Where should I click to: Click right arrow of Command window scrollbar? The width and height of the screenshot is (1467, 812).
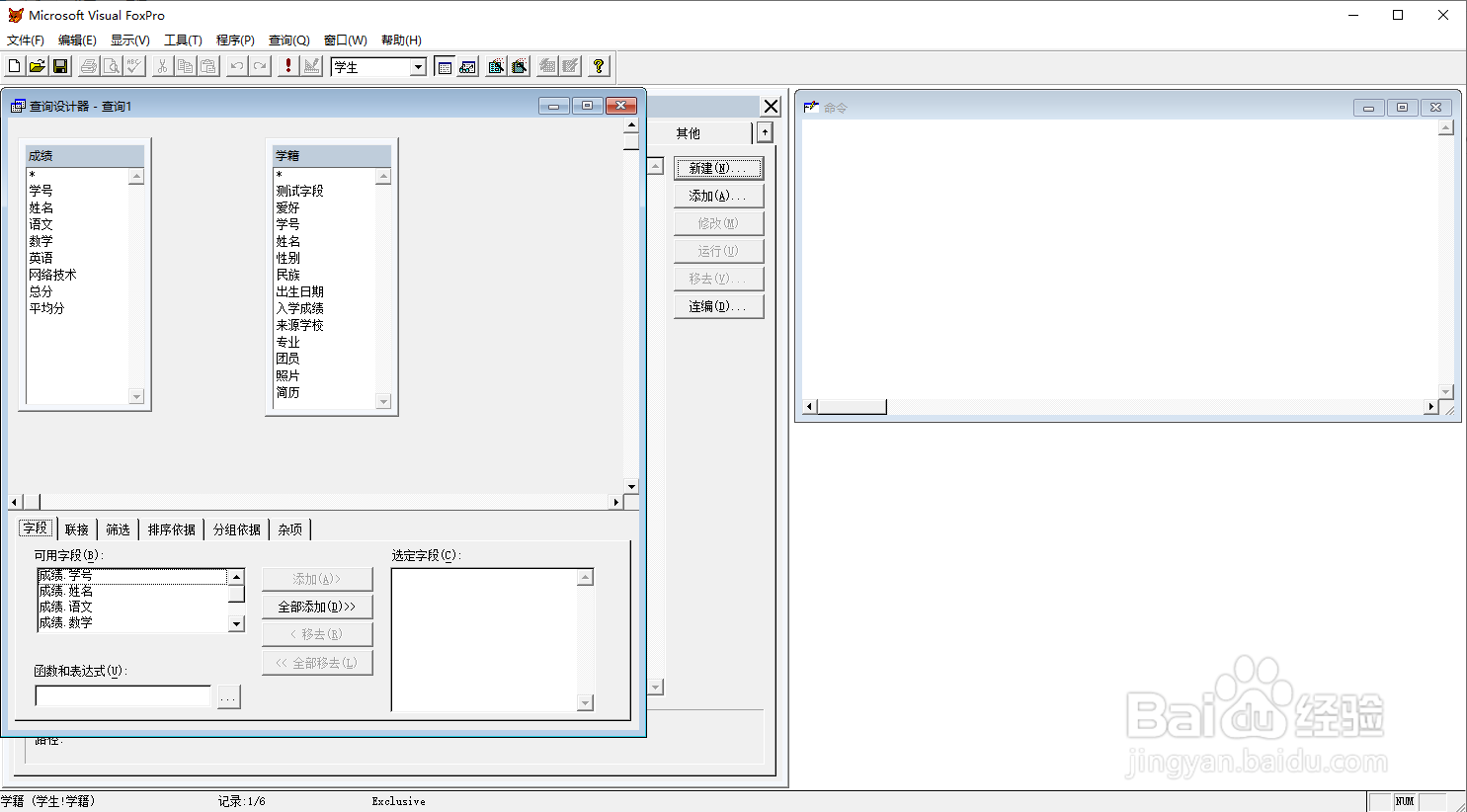click(x=1430, y=407)
